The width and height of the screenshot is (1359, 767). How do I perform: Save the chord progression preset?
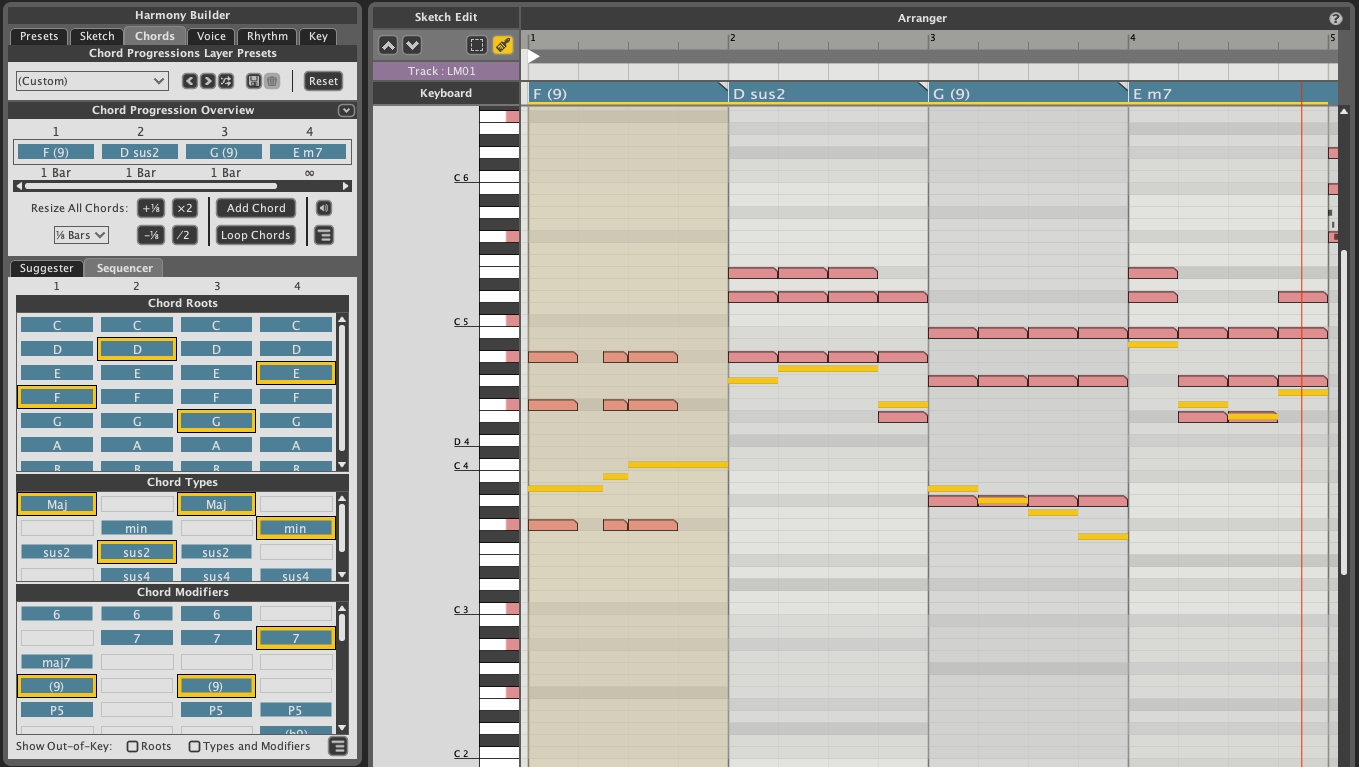(x=253, y=81)
